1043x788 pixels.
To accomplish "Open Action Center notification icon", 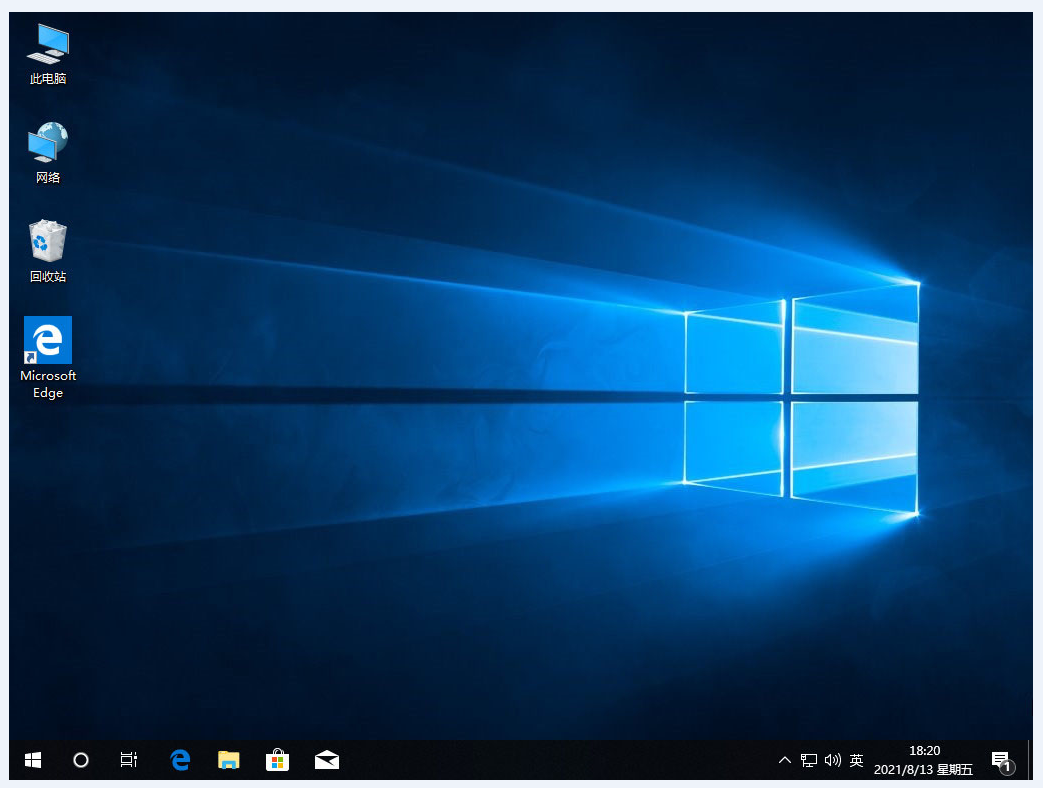I will [1000, 760].
